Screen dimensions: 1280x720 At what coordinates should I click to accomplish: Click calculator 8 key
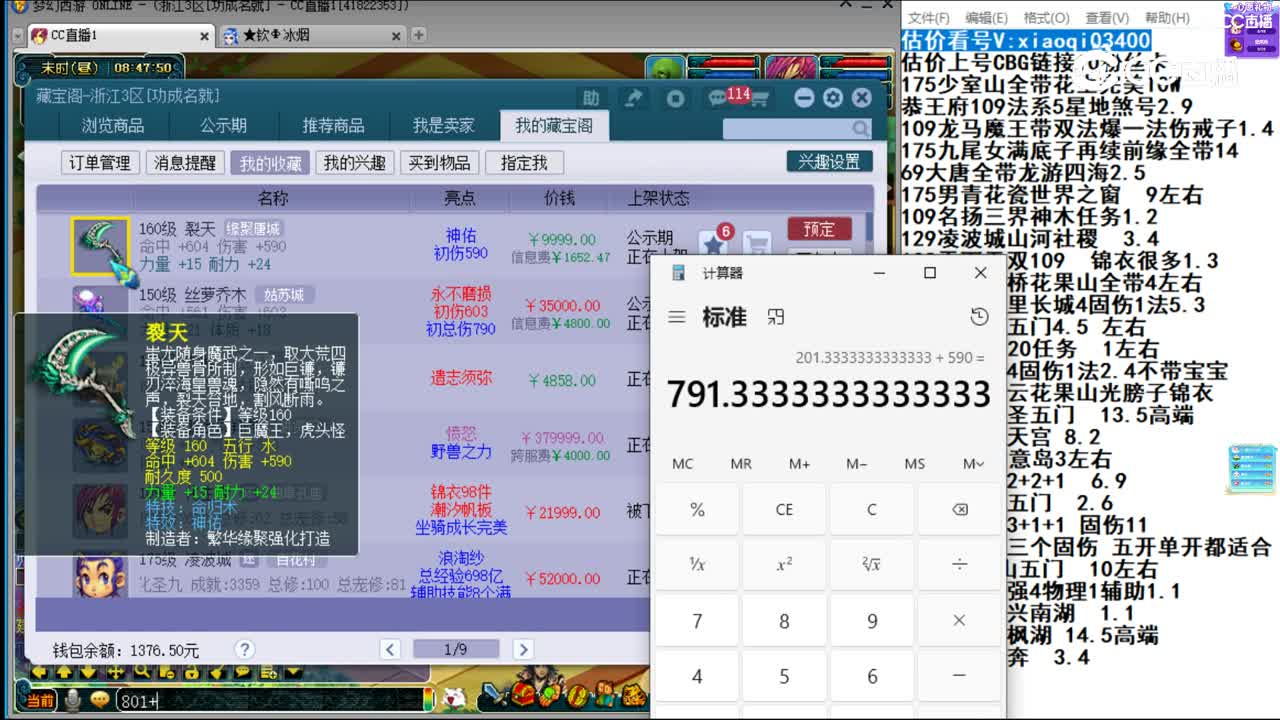(784, 621)
